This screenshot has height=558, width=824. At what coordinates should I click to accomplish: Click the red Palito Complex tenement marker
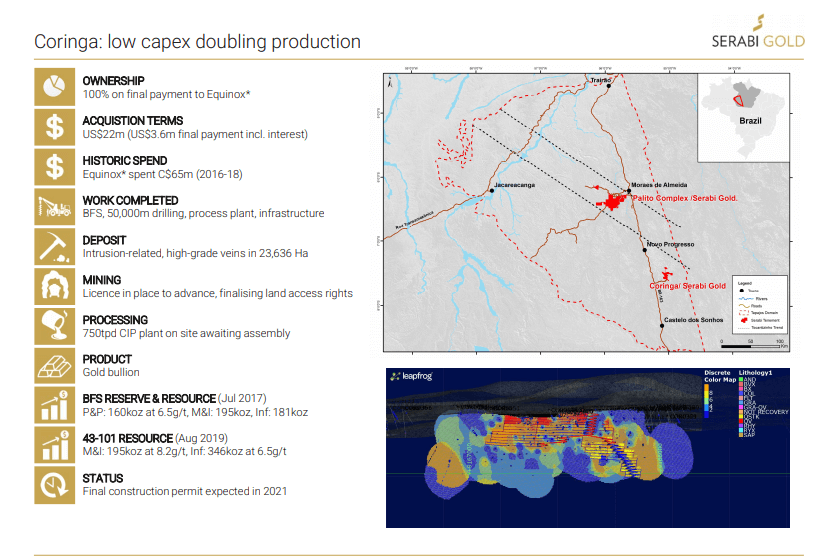click(x=612, y=201)
